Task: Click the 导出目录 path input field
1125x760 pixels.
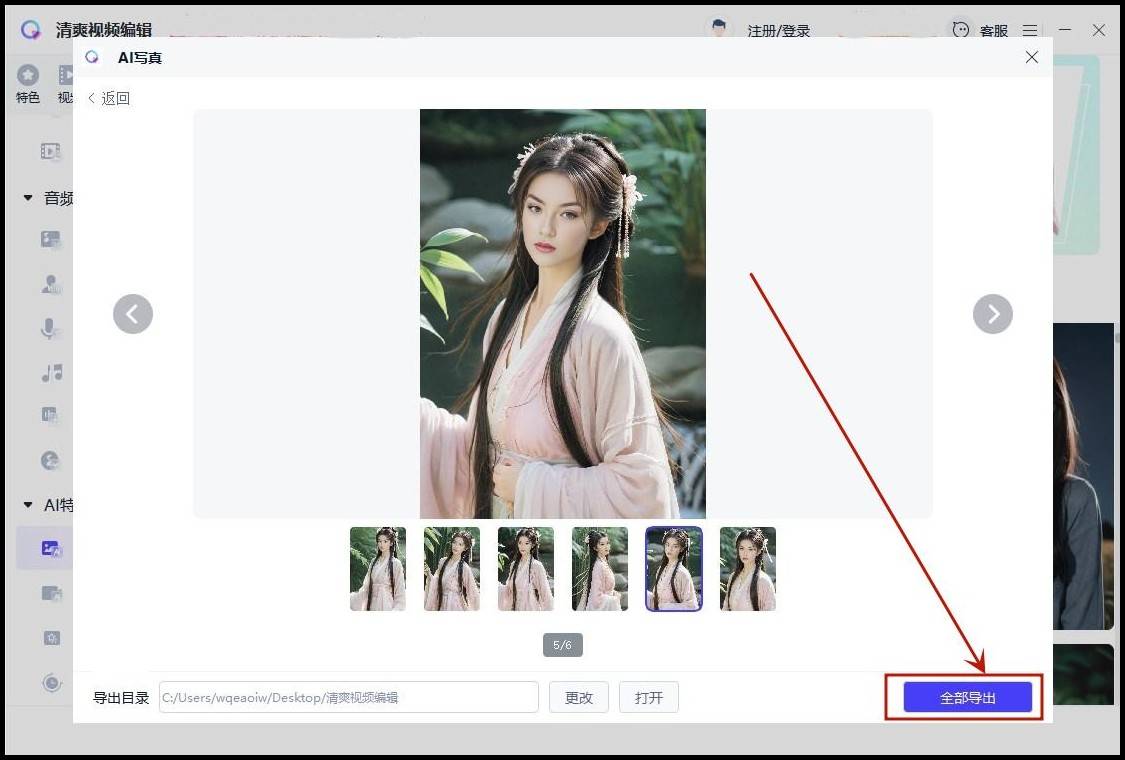Action: pyautogui.click(x=348, y=697)
